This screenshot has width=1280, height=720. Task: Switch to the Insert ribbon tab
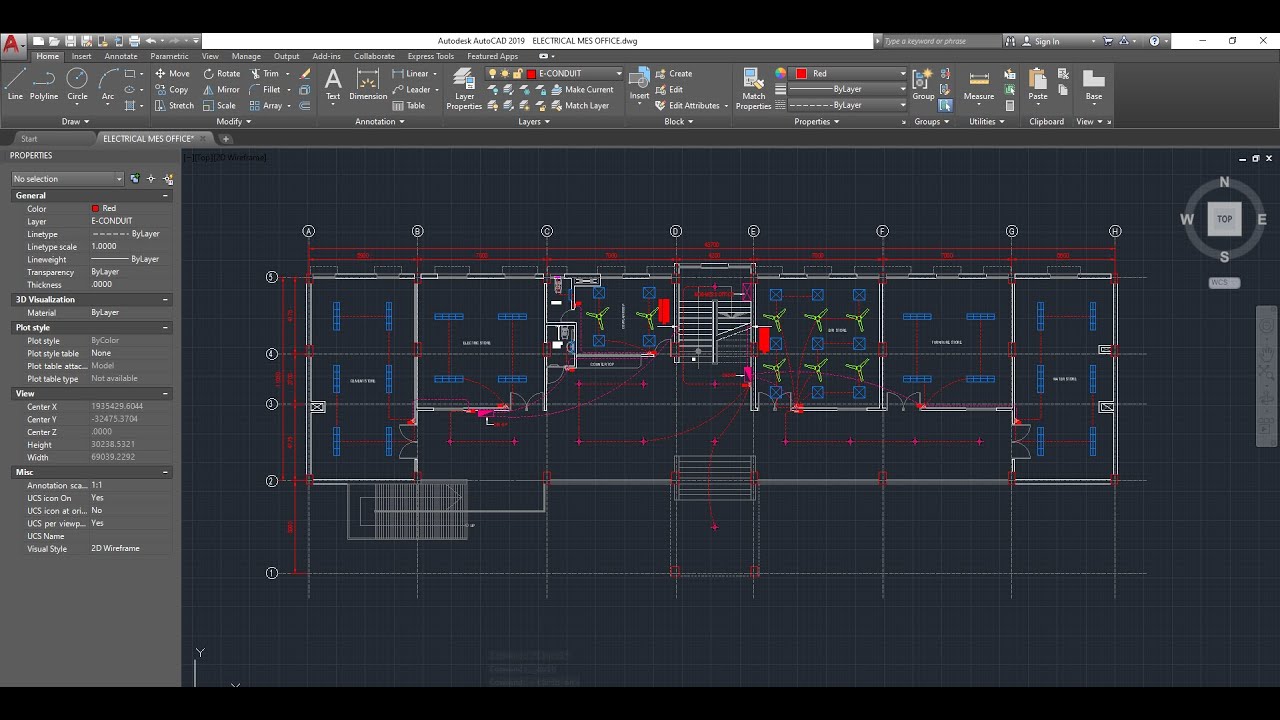tap(81, 56)
